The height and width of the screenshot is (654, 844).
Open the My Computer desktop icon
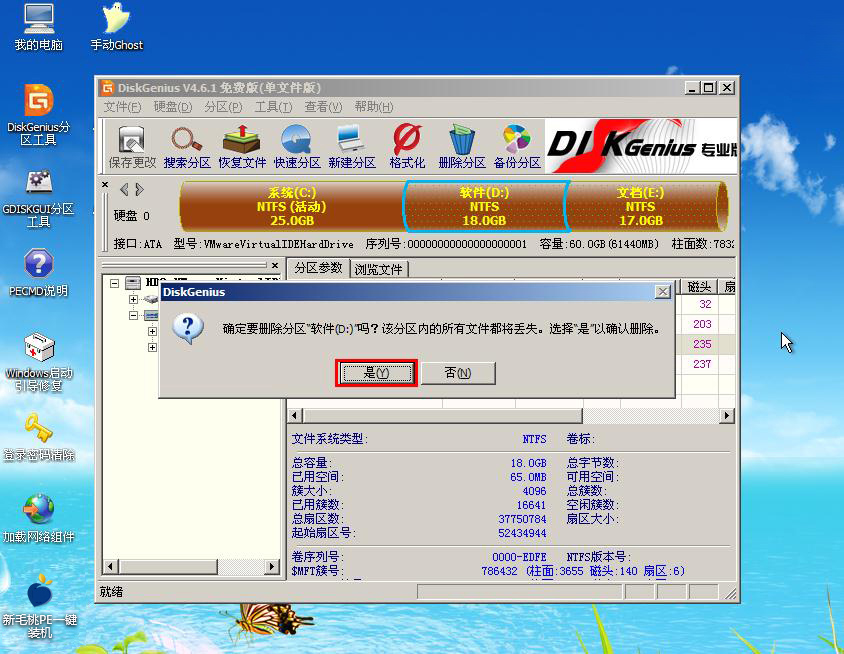[38, 27]
